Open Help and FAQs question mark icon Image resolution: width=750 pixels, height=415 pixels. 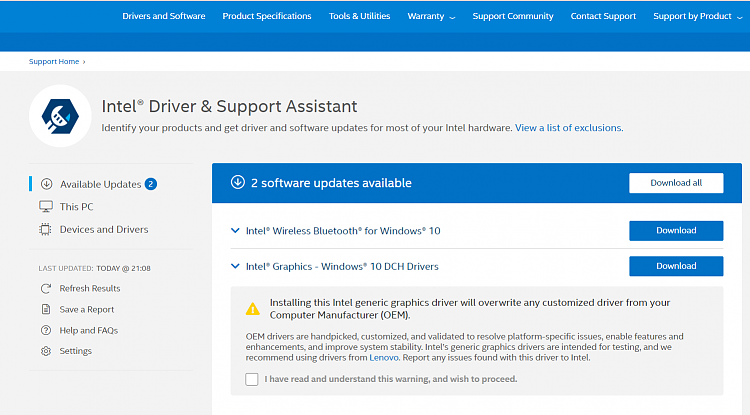[46, 330]
